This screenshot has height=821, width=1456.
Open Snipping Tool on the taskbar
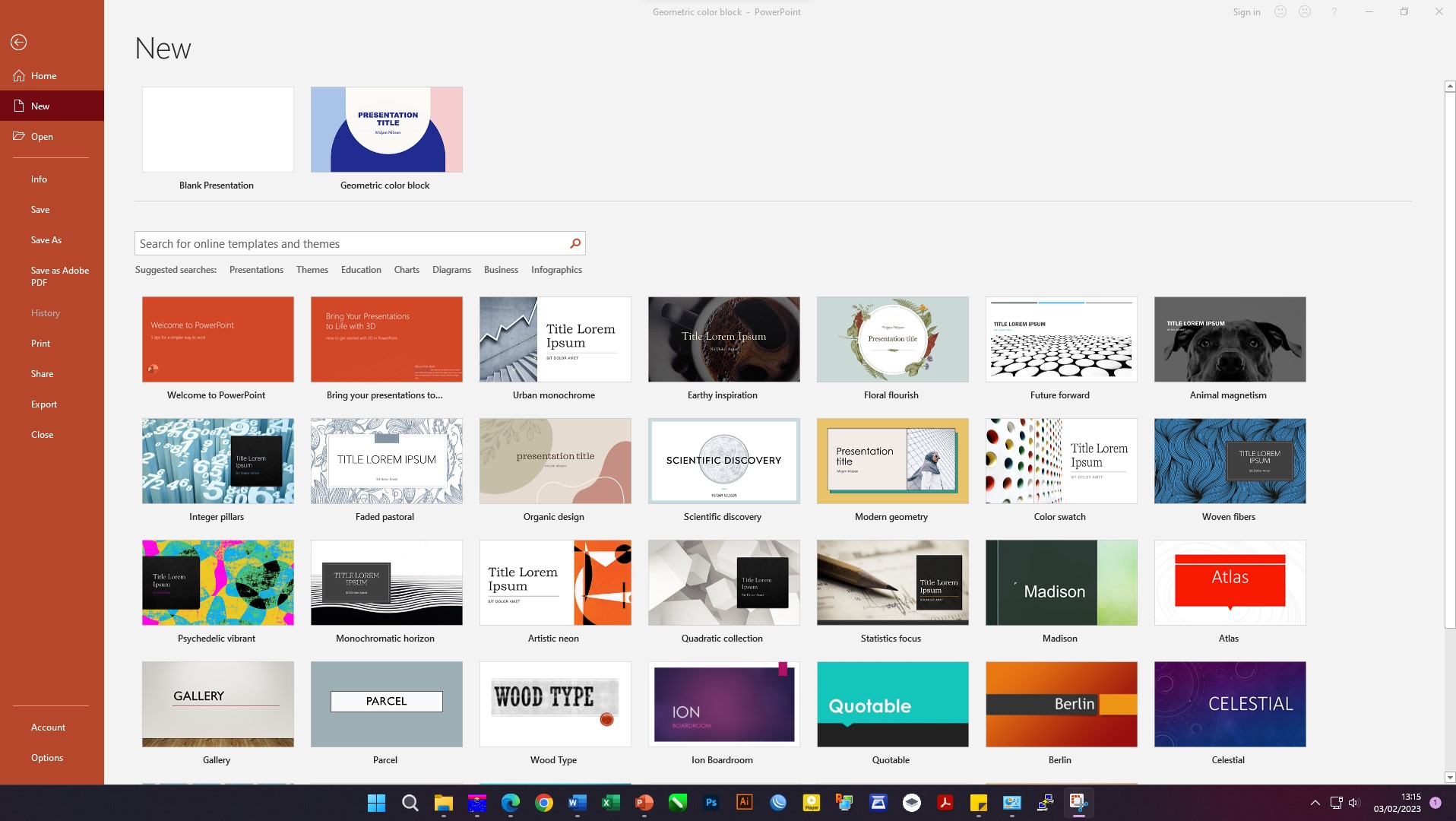coord(1078,803)
